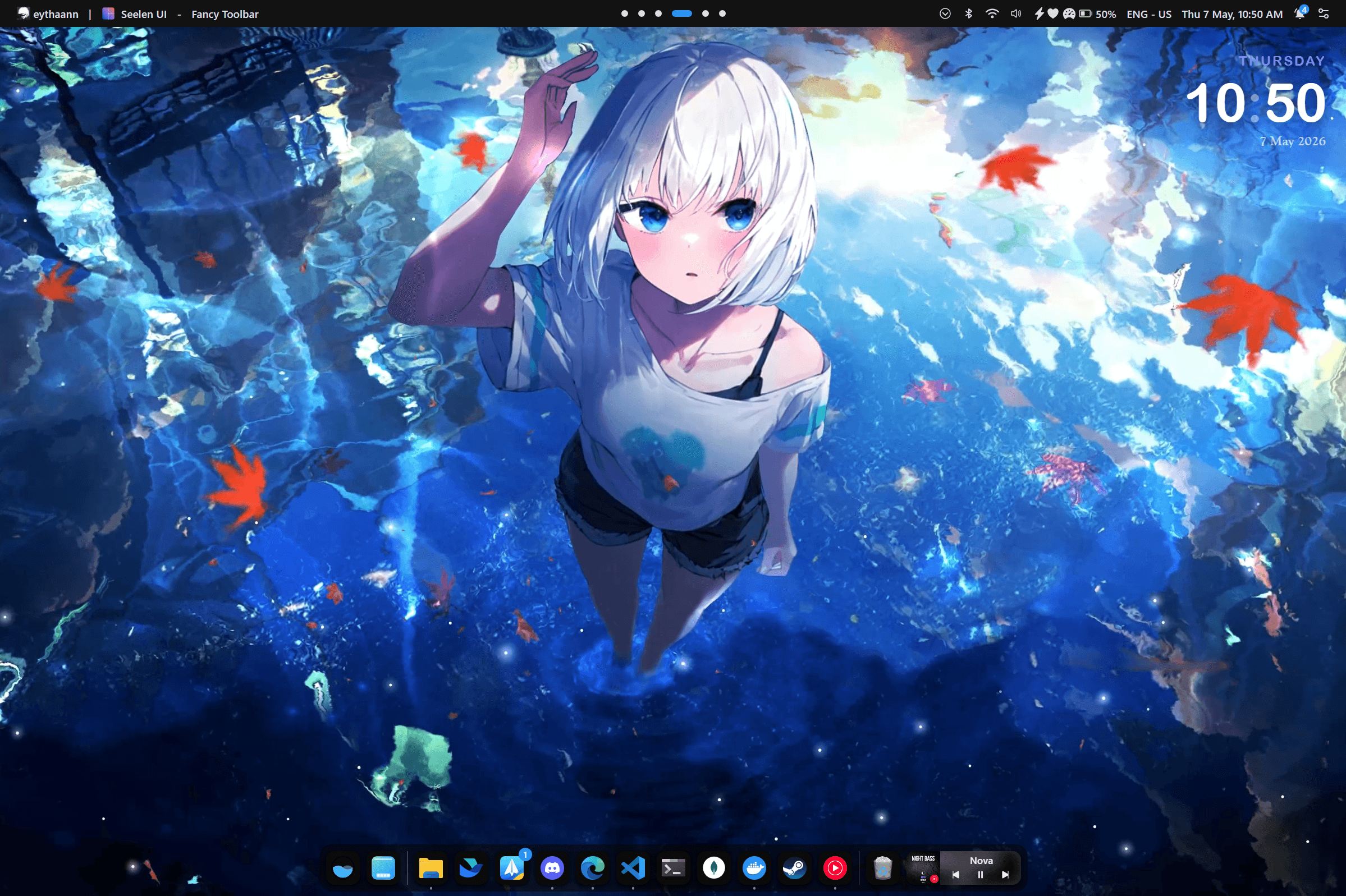Click the 10:50 desktop clock widget

pyautogui.click(x=1256, y=103)
